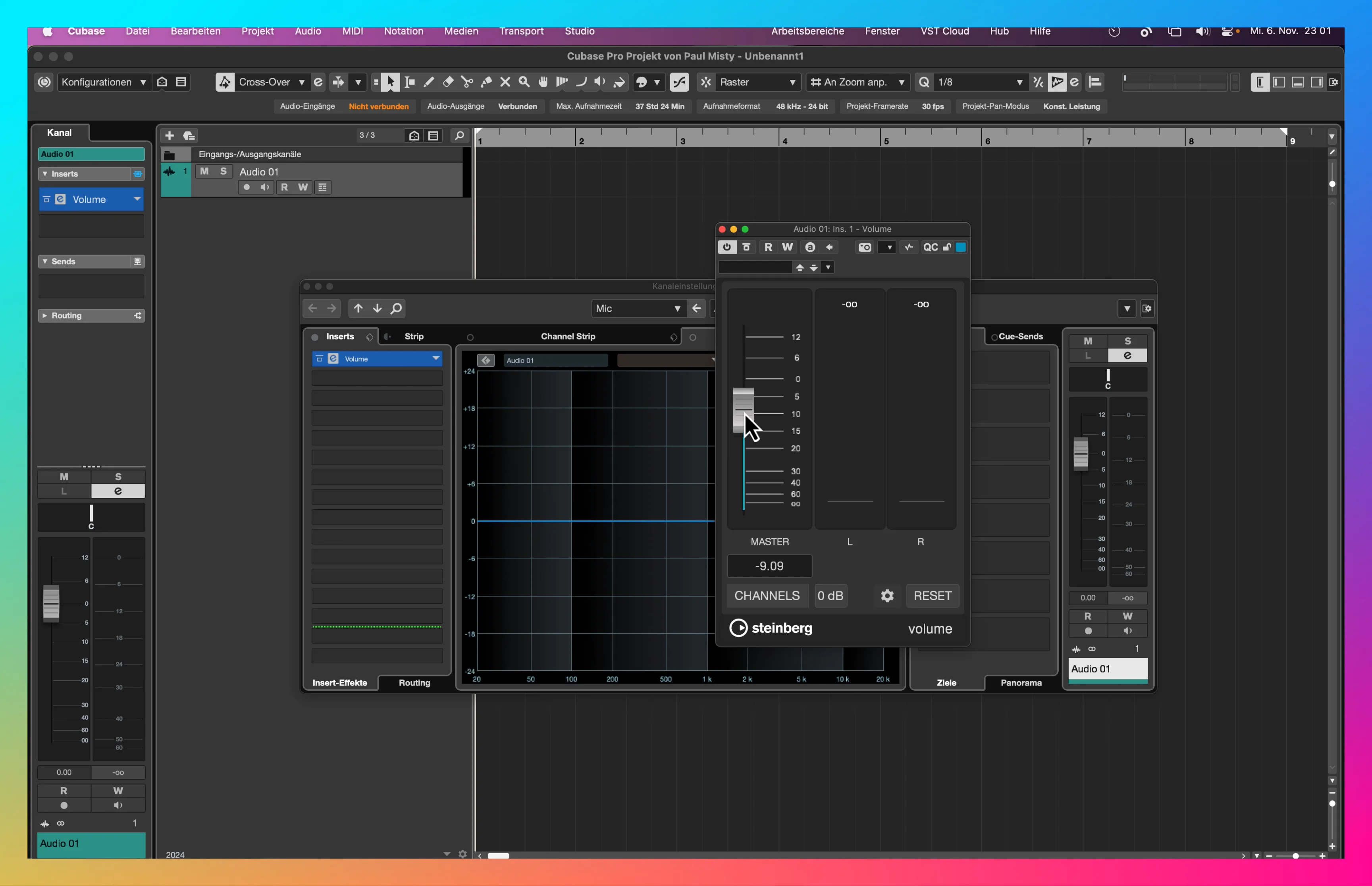Select the Draw pencil tool in toolbar
Image resolution: width=1372 pixels, height=886 pixels.
[429, 82]
